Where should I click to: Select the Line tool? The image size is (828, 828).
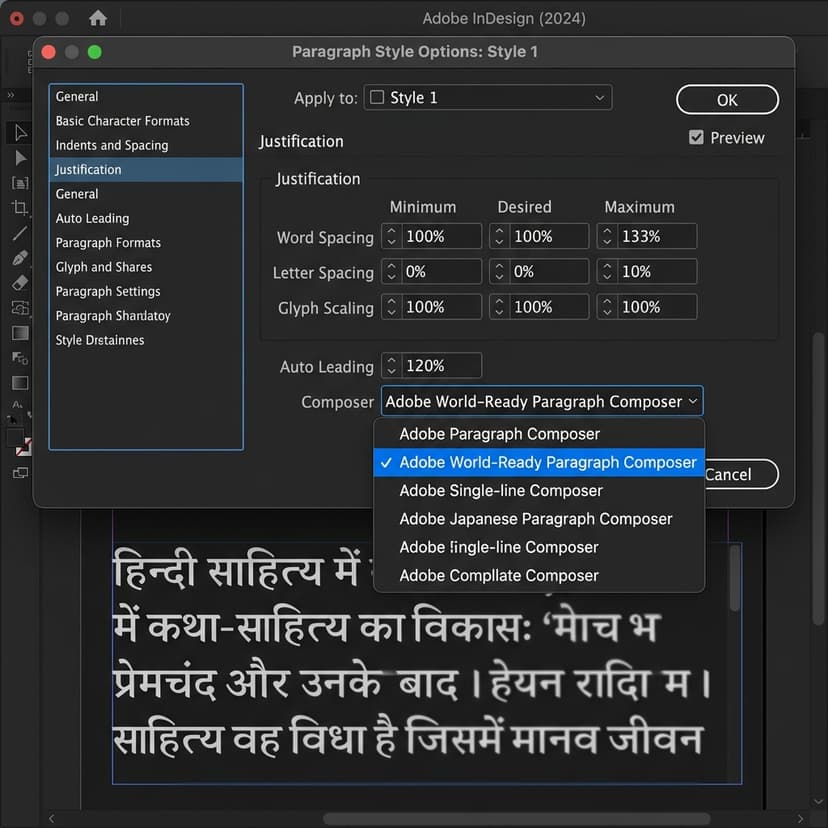[x=20, y=233]
